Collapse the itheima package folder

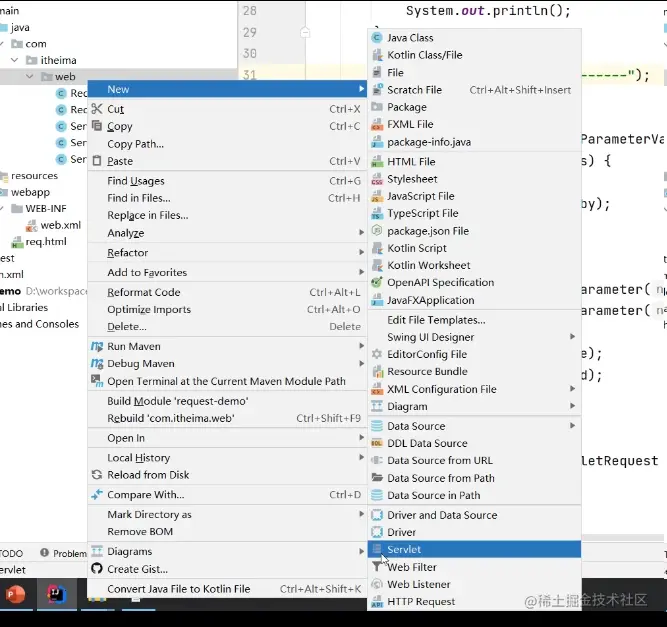click(x=14, y=60)
